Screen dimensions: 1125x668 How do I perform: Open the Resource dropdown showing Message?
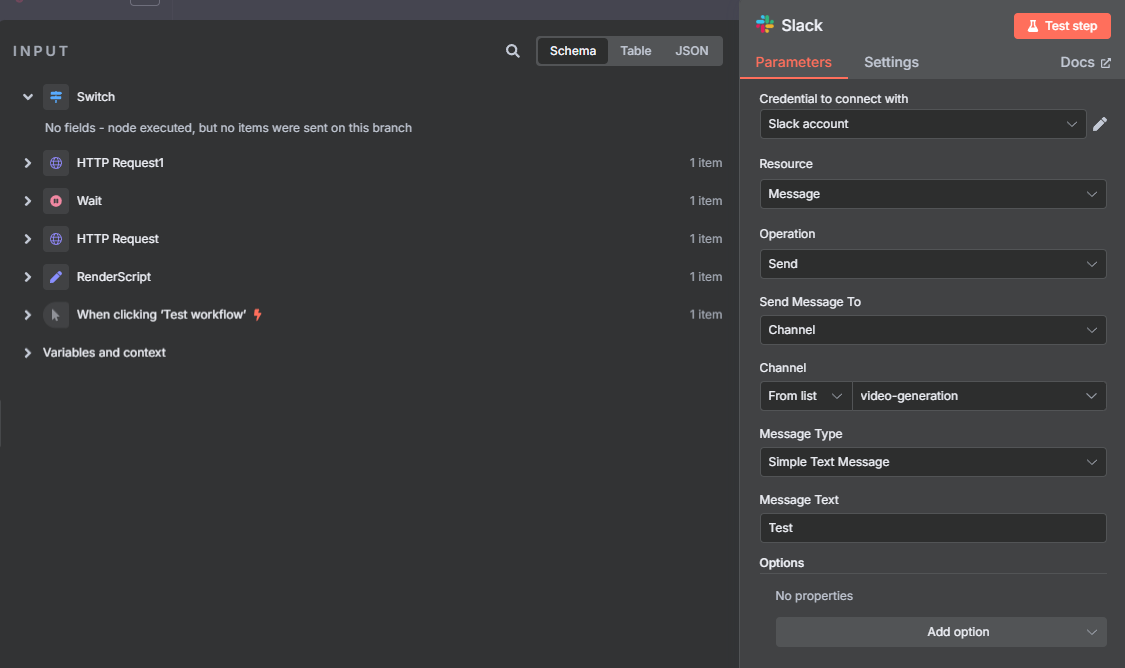click(932, 194)
